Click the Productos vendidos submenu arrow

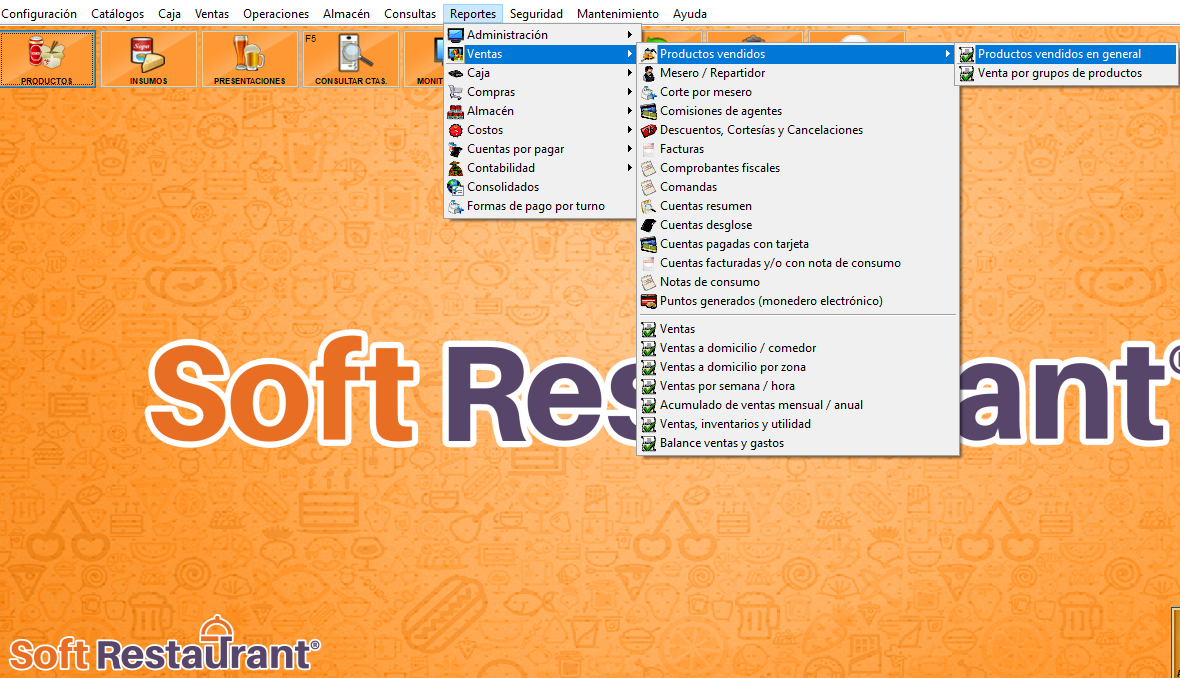click(x=947, y=54)
